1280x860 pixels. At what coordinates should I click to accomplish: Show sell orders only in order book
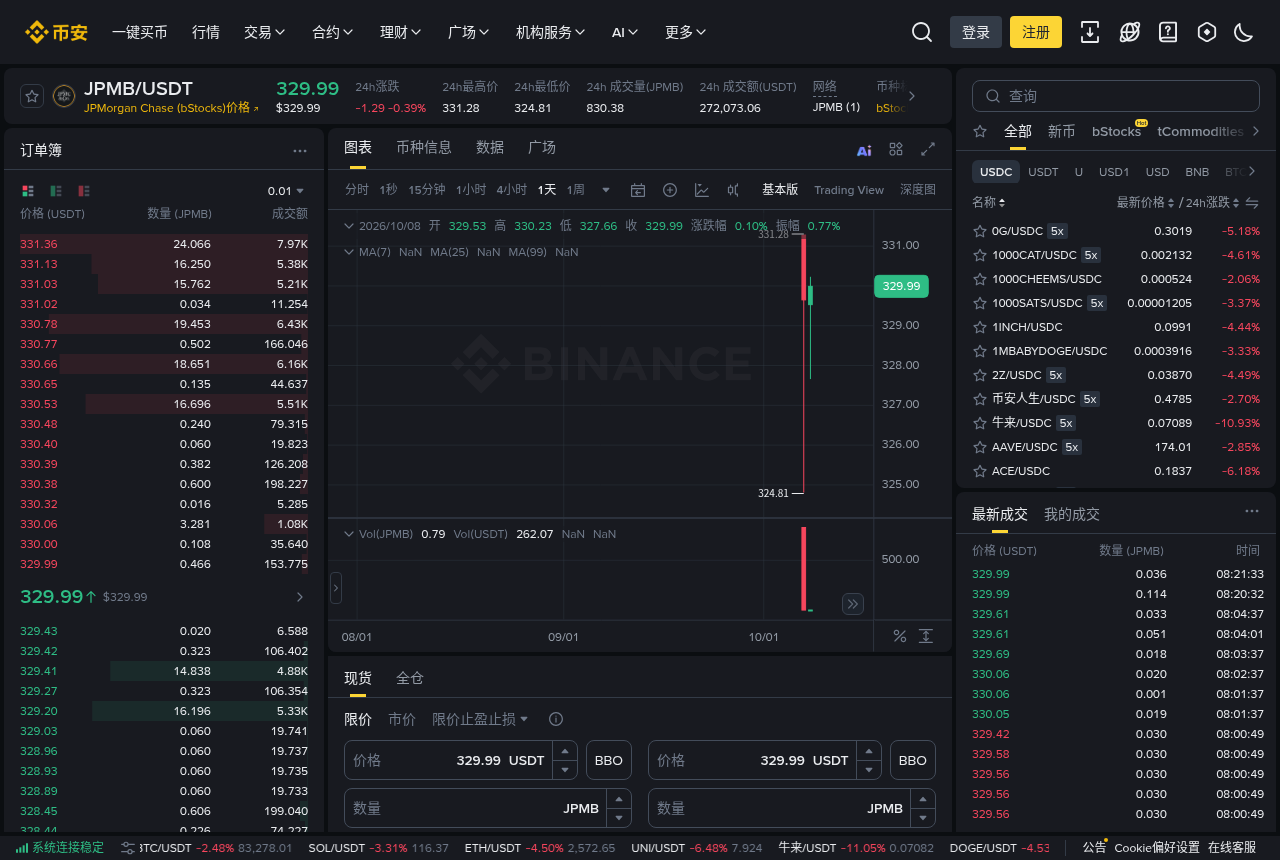[84, 191]
